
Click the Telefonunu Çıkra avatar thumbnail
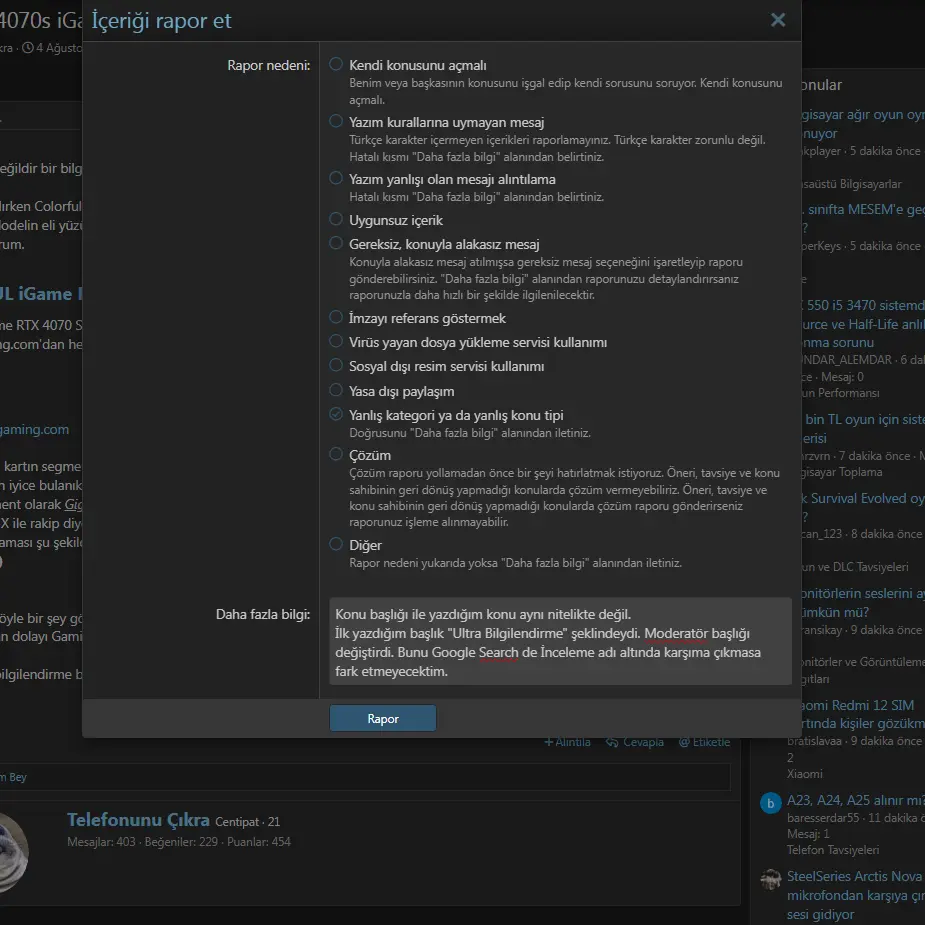pos(14,851)
